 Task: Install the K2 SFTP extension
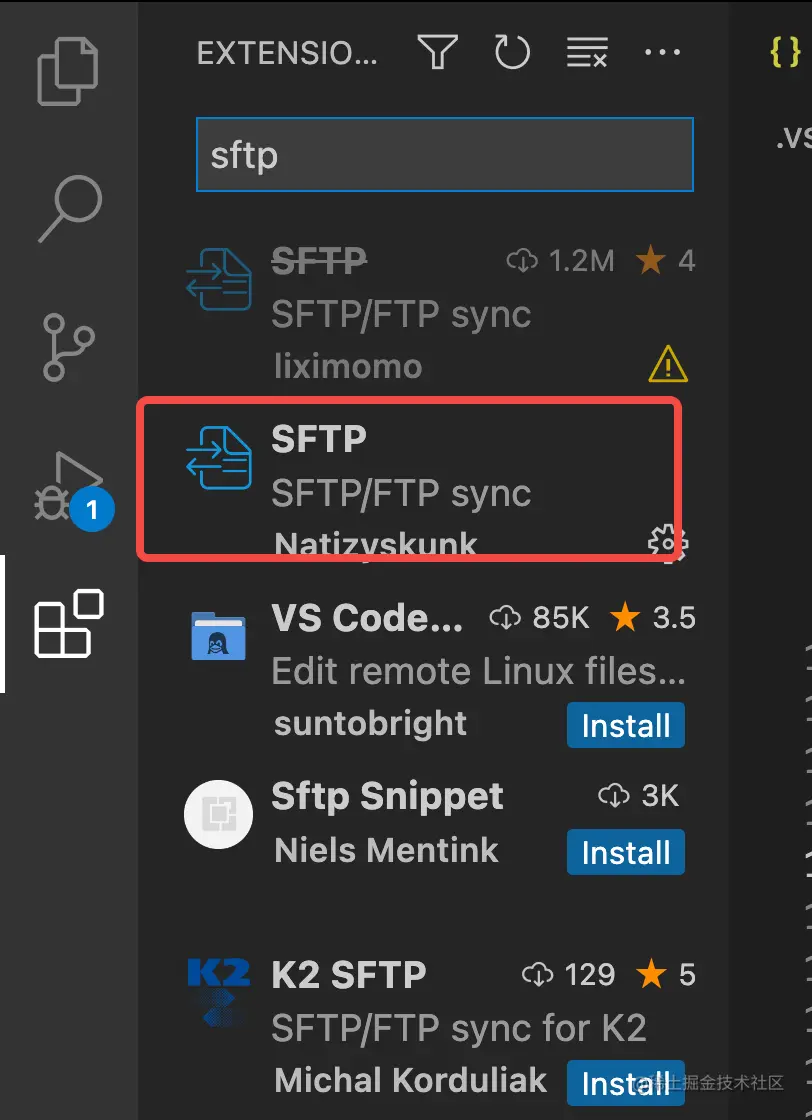click(x=625, y=1083)
